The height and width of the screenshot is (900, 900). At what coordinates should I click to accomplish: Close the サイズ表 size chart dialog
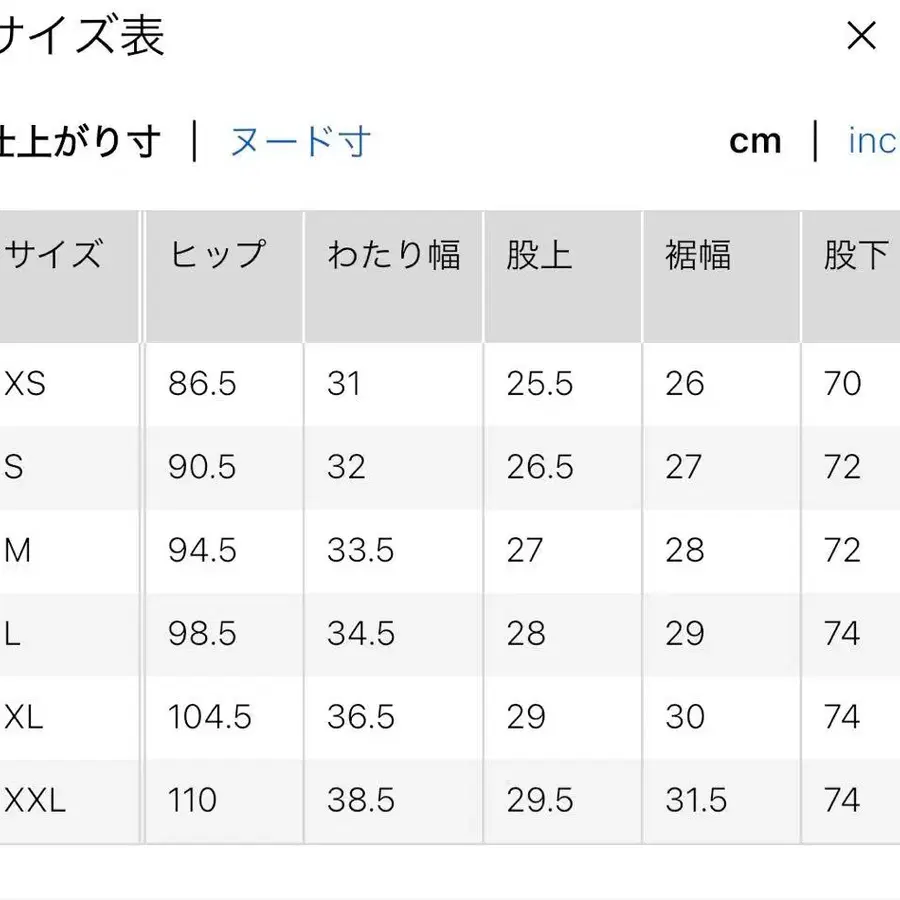861,36
